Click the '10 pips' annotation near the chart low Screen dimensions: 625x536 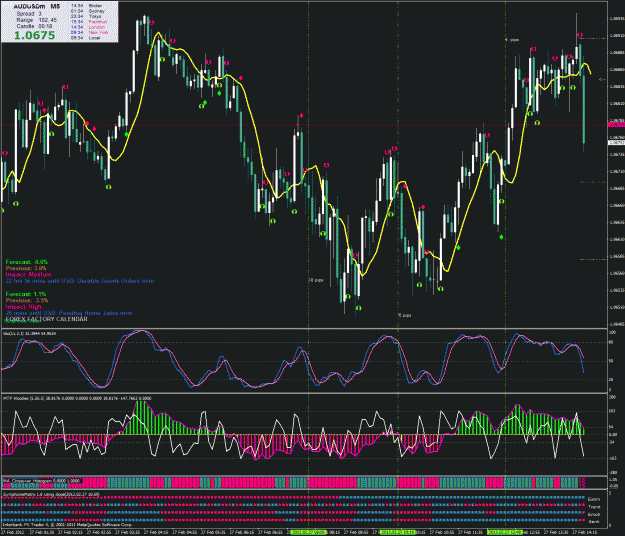tap(316, 280)
